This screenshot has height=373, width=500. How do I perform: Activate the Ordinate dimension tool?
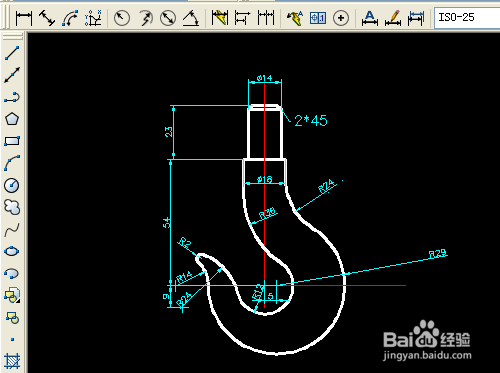[x=93, y=18]
